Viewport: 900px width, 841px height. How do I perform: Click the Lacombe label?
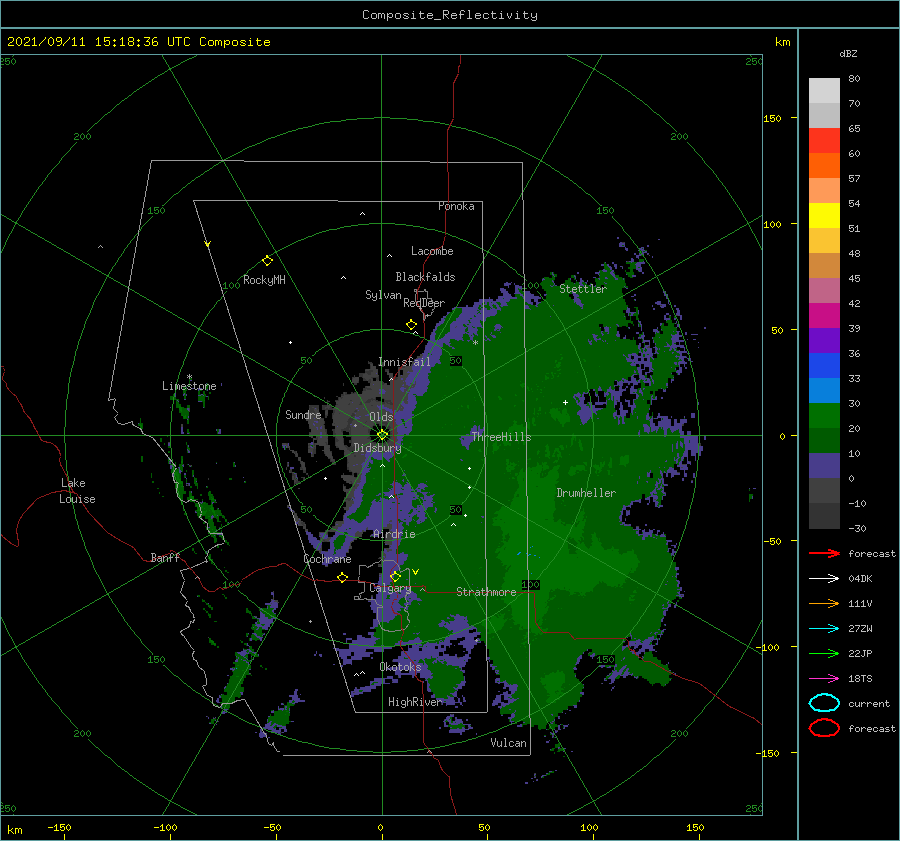click(x=432, y=251)
